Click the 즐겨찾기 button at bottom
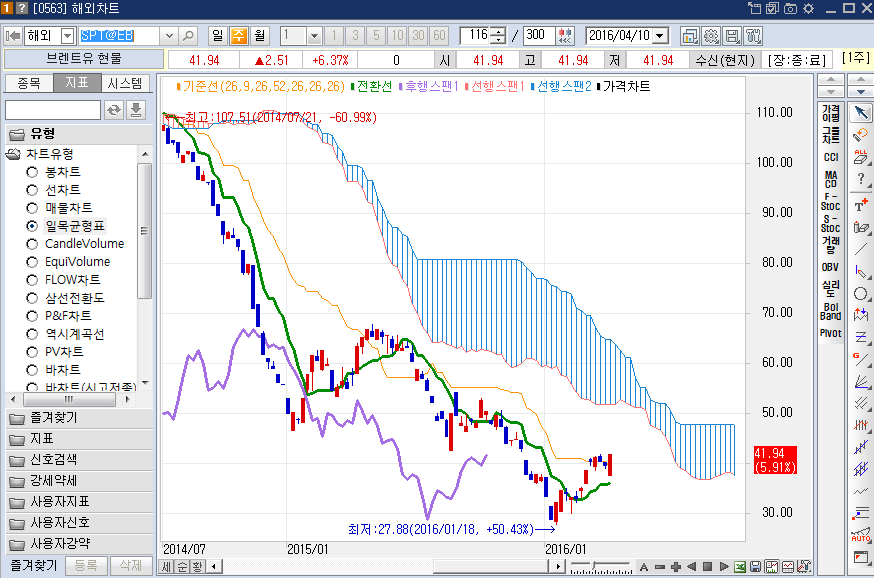 [x=32, y=566]
